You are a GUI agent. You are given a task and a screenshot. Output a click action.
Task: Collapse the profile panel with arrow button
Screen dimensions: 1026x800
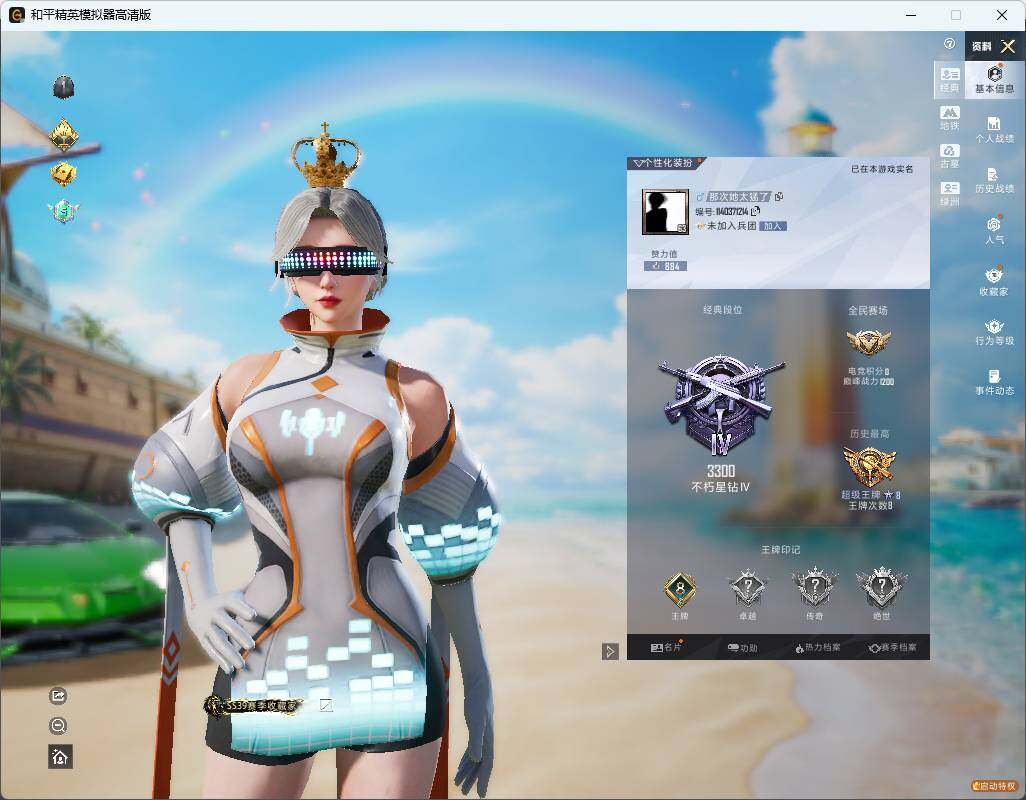pos(610,651)
